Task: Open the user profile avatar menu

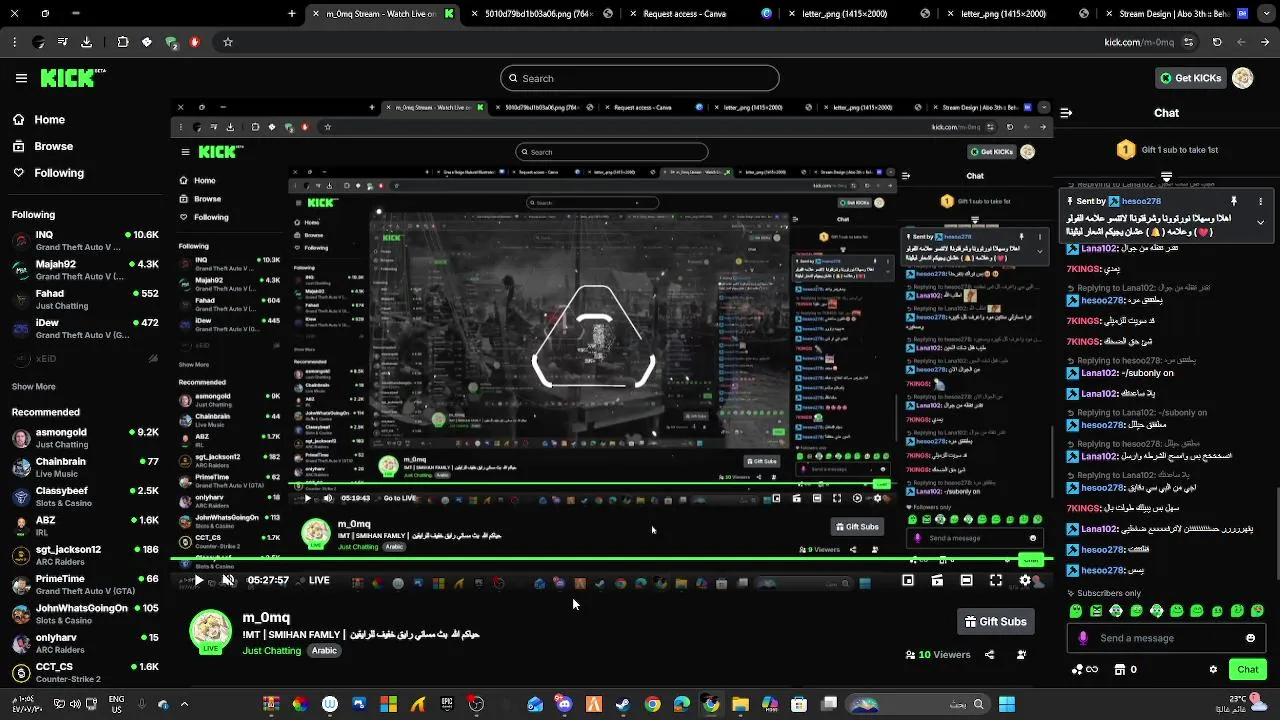Action: click(1243, 78)
